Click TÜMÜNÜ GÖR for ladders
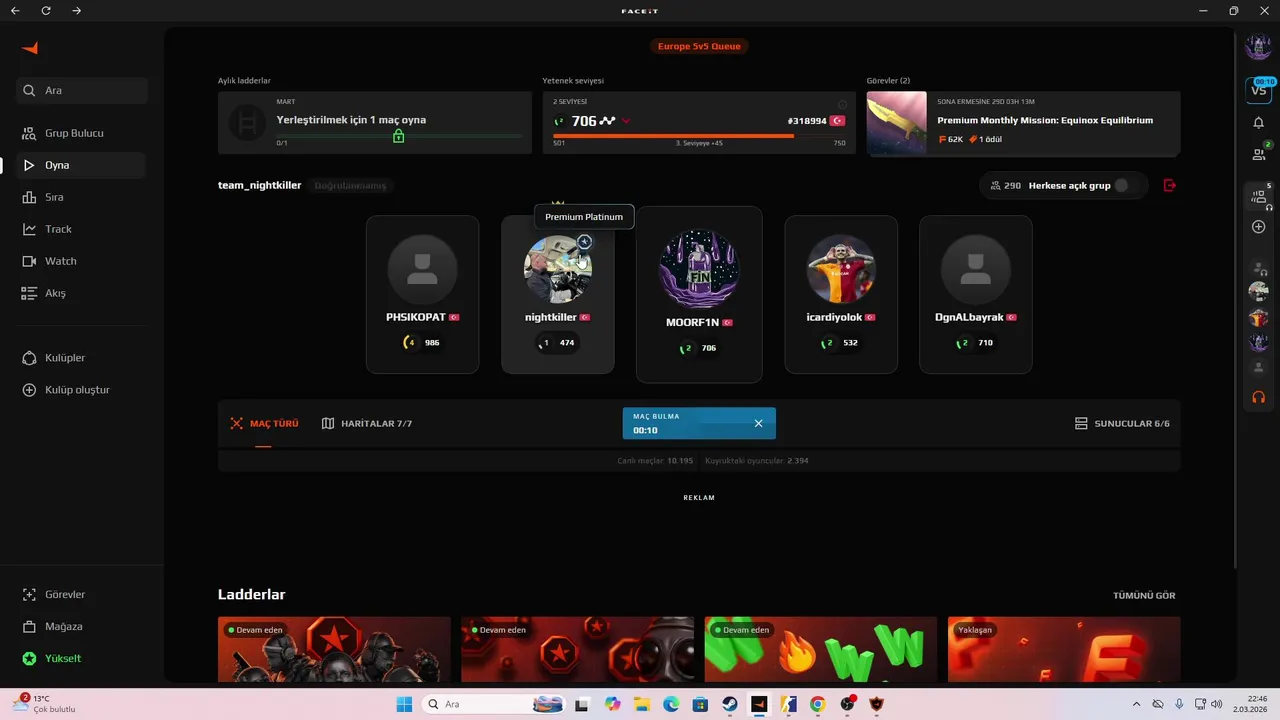The width and height of the screenshot is (1280, 720). [1144, 595]
